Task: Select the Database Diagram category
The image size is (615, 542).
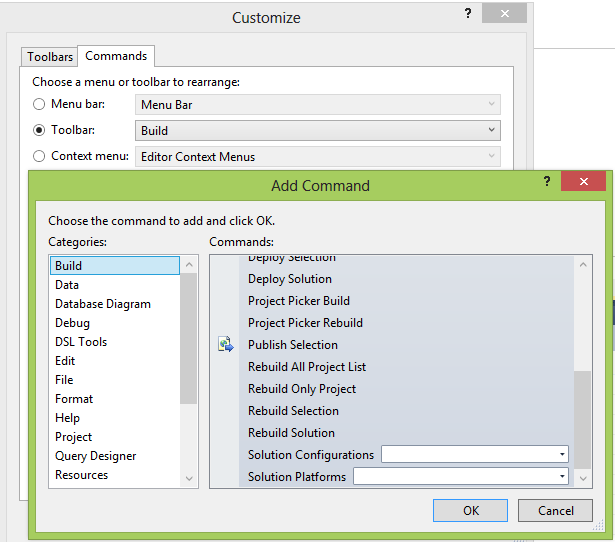Action: click(103, 304)
